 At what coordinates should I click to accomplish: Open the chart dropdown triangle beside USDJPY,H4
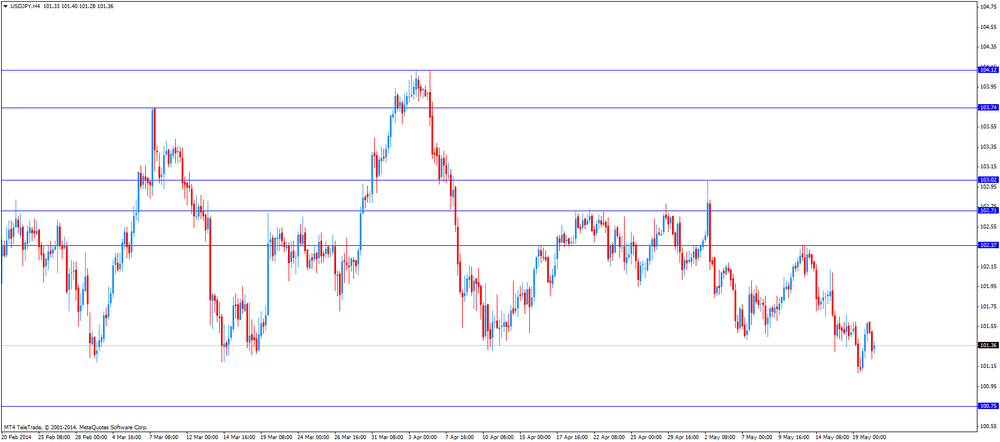pos(5,6)
